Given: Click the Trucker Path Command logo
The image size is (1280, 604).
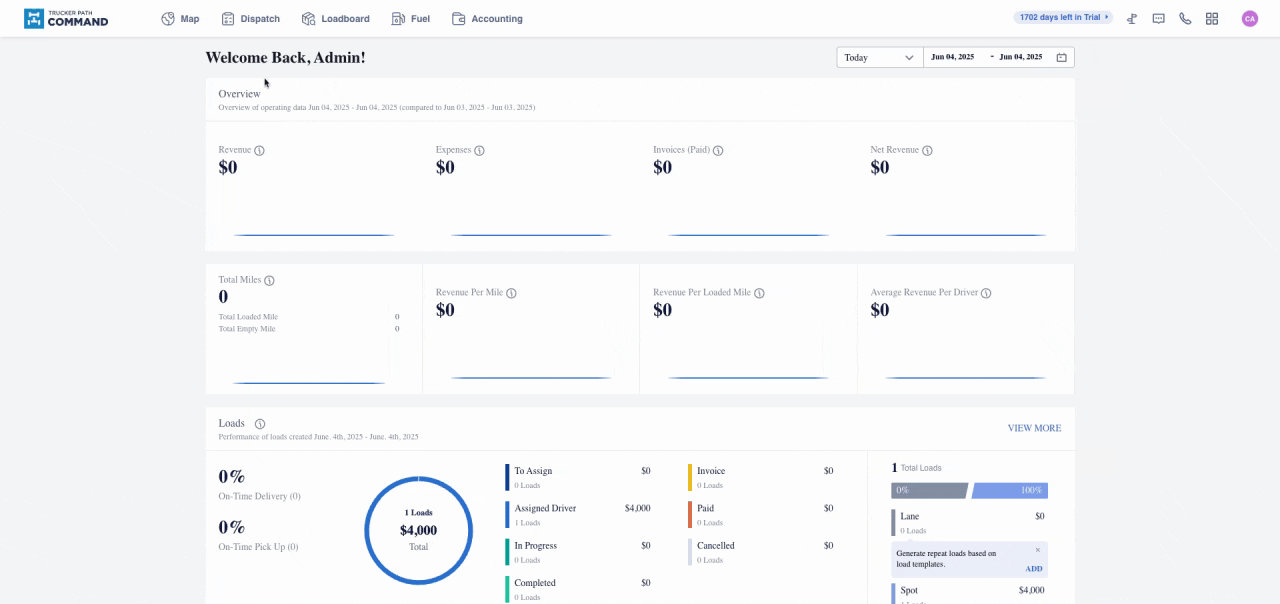Looking at the screenshot, I should tap(66, 18).
